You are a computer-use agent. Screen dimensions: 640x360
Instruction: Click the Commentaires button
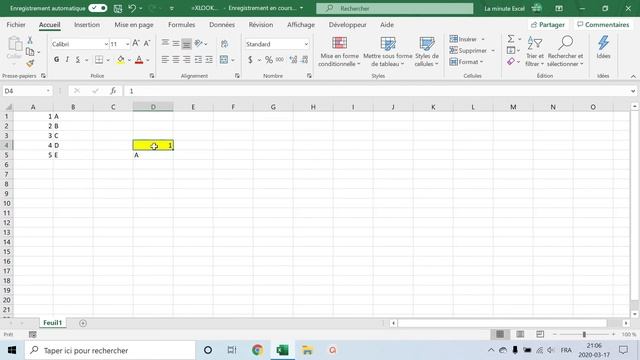click(x=603, y=24)
